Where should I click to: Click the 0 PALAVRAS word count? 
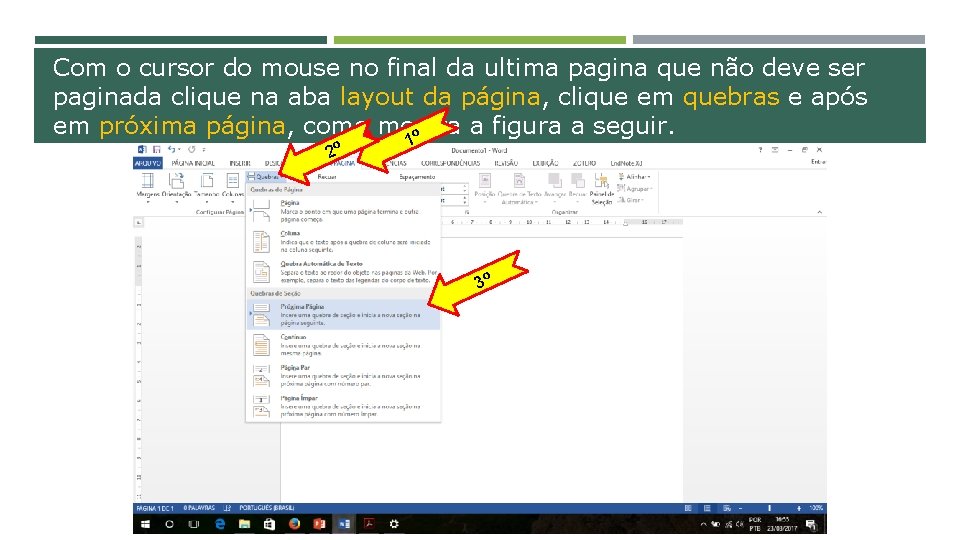point(199,508)
